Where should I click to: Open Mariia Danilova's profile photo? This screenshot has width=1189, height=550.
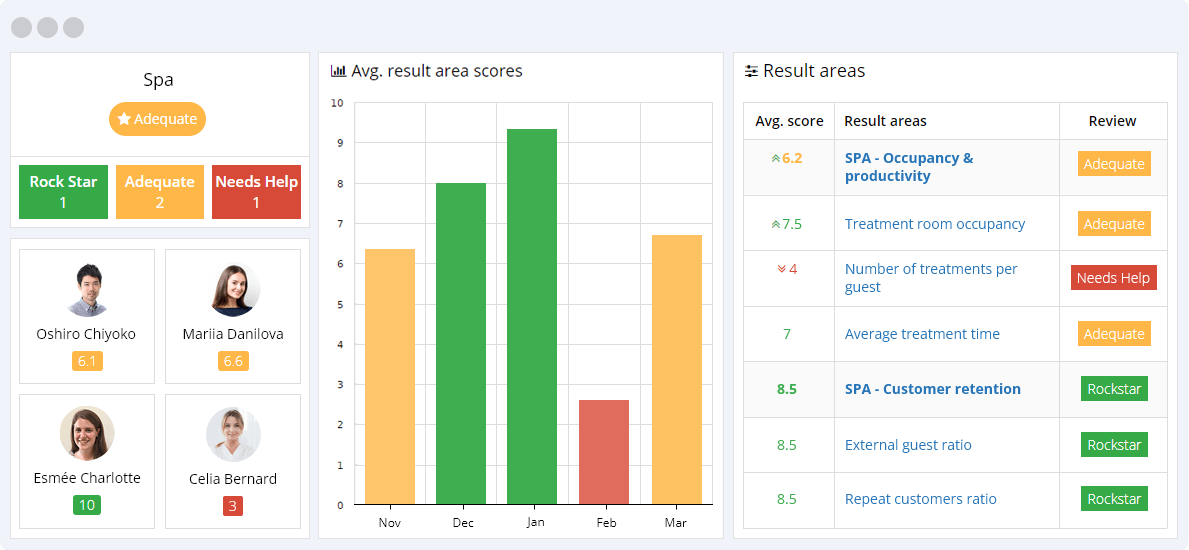click(x=233, y=290)
